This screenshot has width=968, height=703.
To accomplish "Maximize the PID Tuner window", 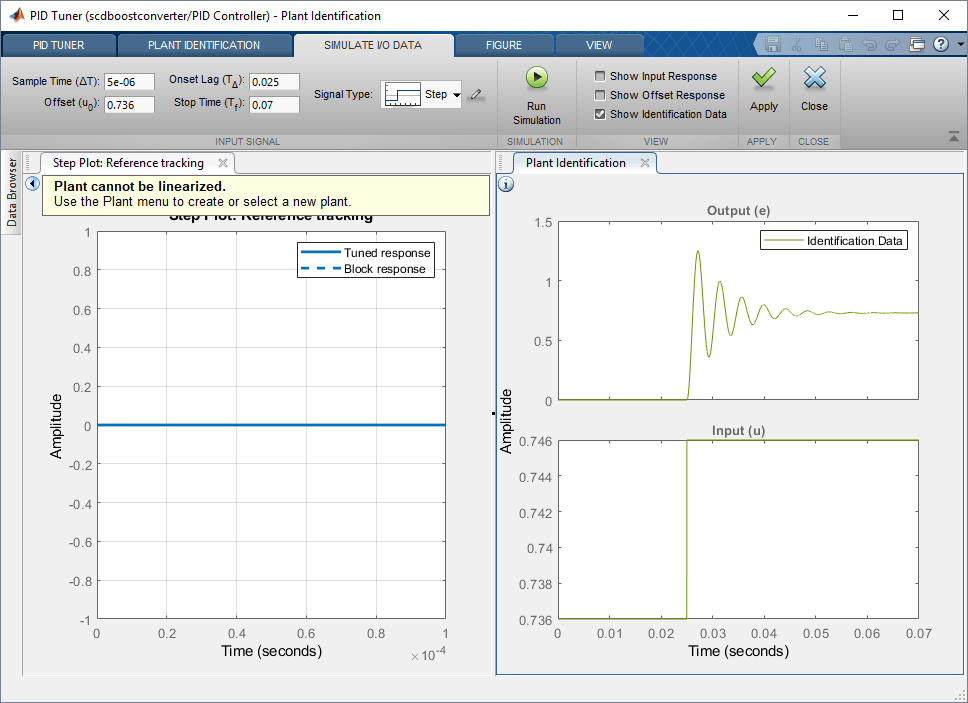I will point(898,15).
